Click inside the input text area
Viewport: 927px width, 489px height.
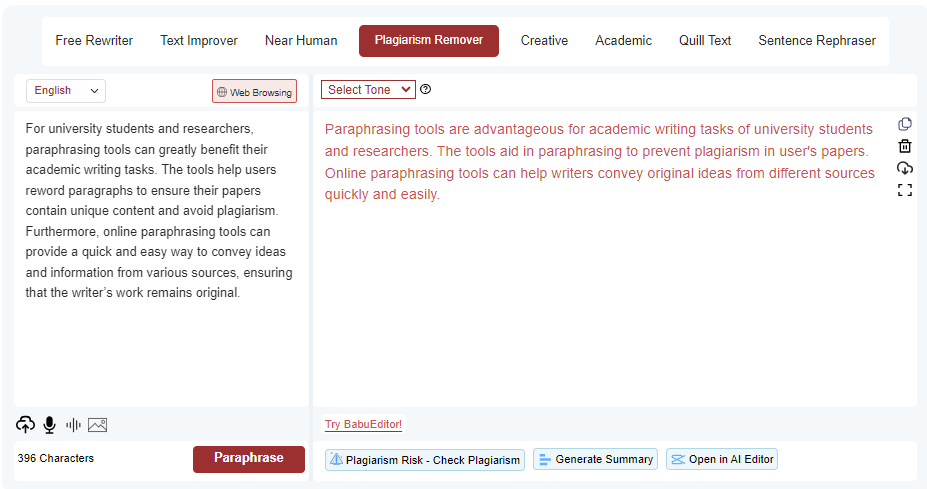click(x=161, y=258)
